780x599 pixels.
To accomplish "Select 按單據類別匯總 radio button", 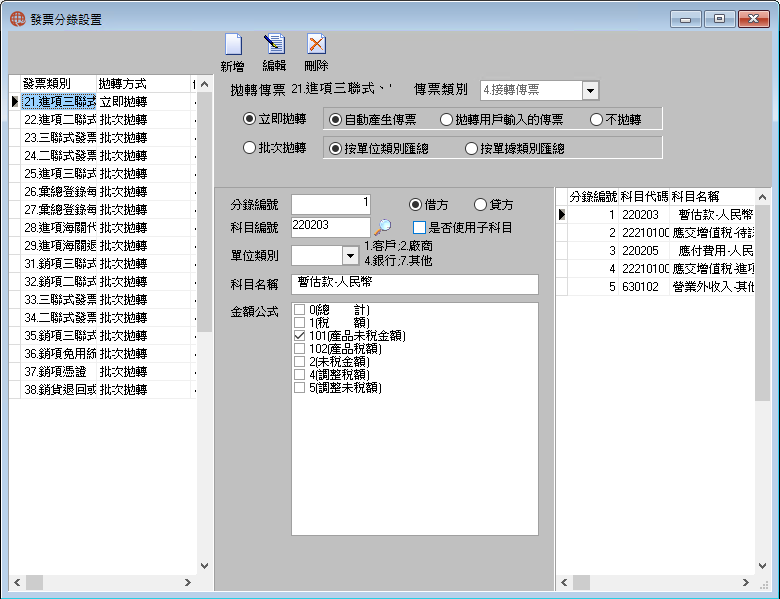I will 471,148.
